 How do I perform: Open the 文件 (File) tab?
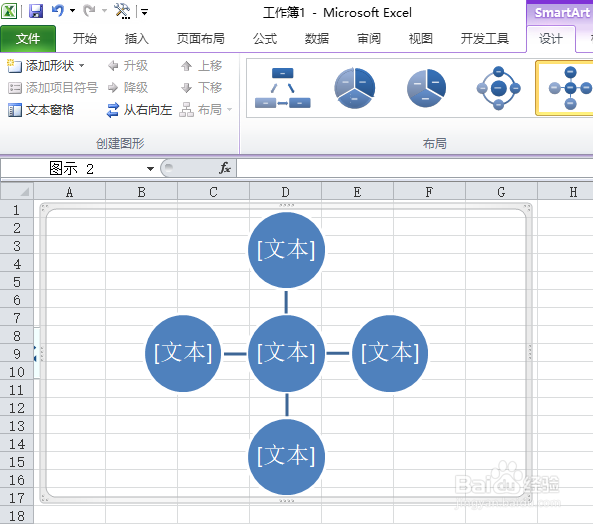tap(28, 39)
